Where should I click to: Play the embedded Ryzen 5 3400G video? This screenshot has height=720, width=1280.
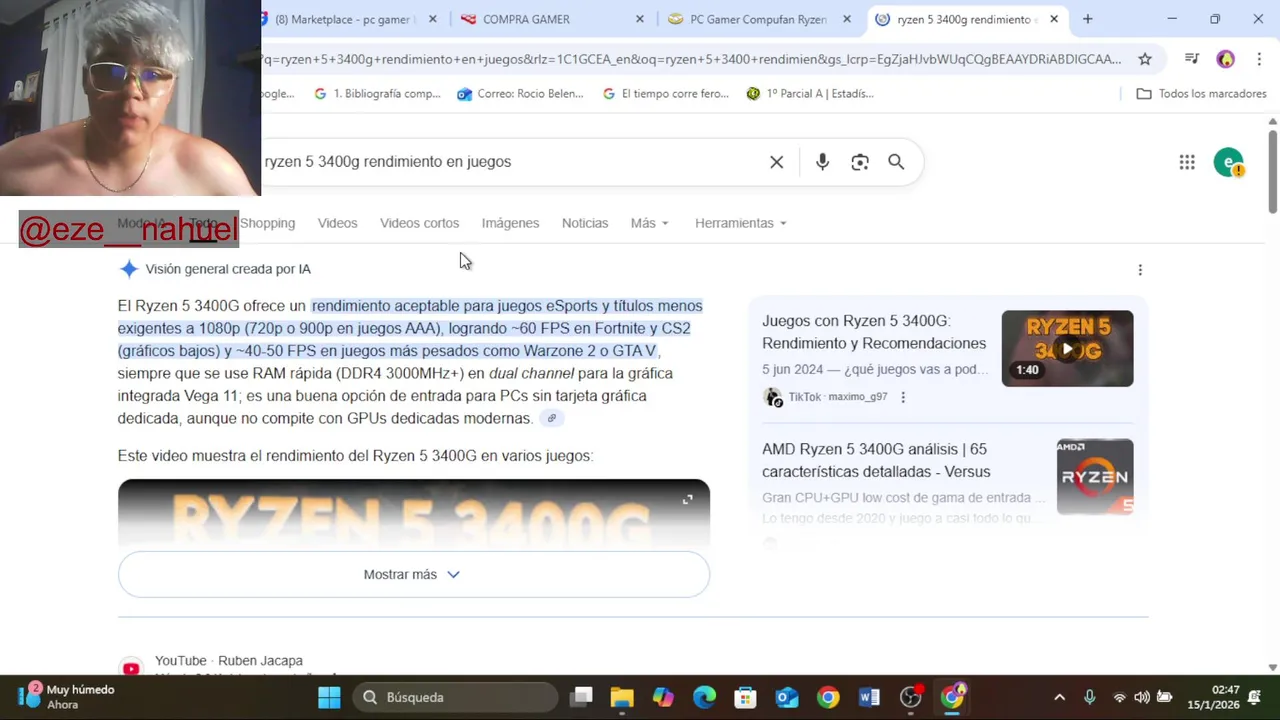[414, 514]
